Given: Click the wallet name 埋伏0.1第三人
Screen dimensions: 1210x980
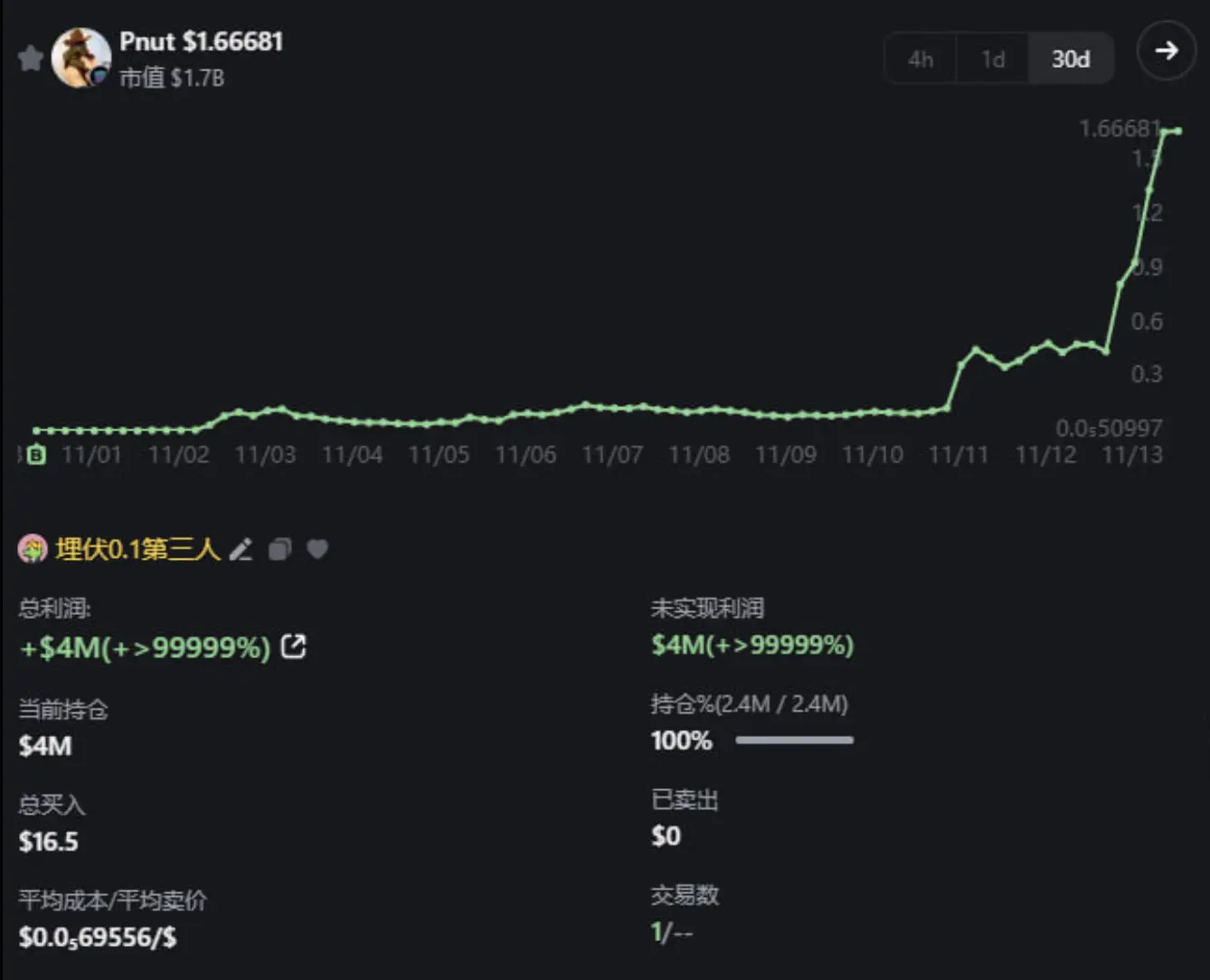Looking at the screenshot, I should pyautogui.click(x=136, y=547).
